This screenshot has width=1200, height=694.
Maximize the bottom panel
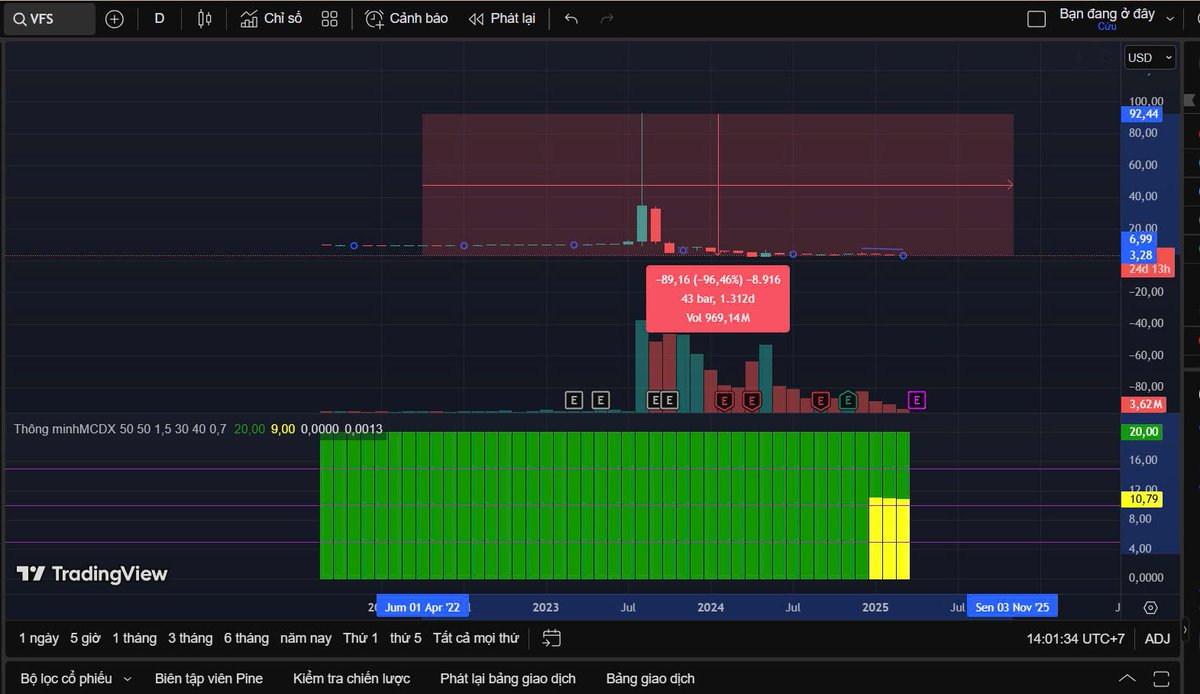(1161, 678)
